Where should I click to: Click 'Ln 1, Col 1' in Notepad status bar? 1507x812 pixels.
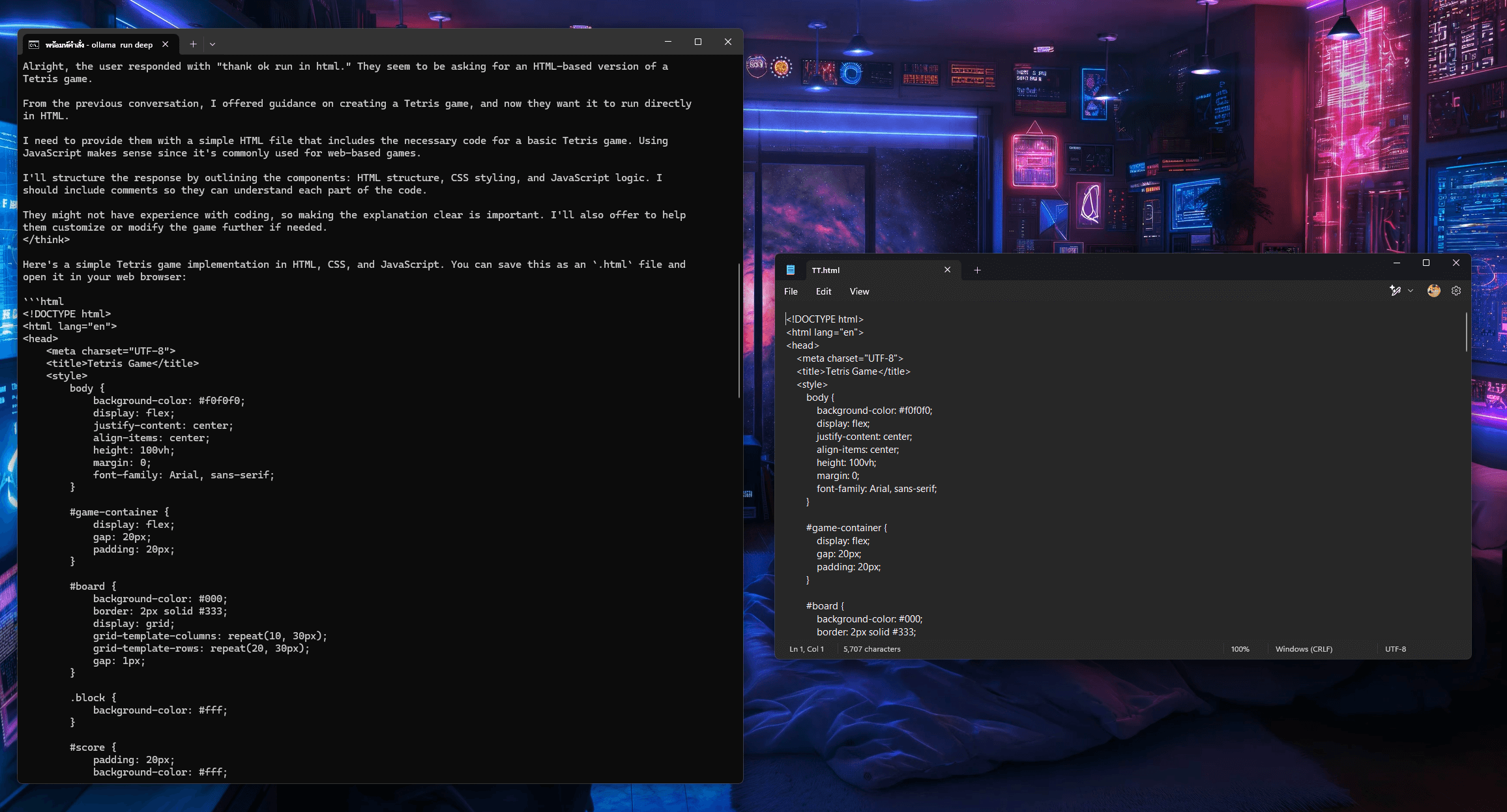806,649
